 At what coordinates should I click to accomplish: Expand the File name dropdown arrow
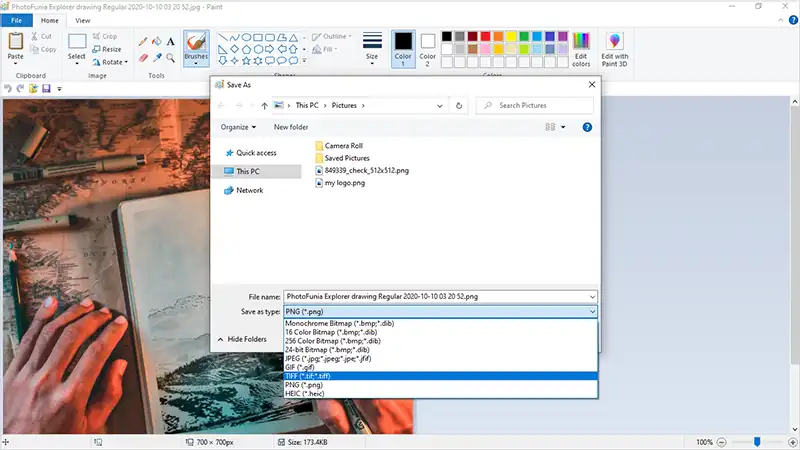click(x=592, y=296)
